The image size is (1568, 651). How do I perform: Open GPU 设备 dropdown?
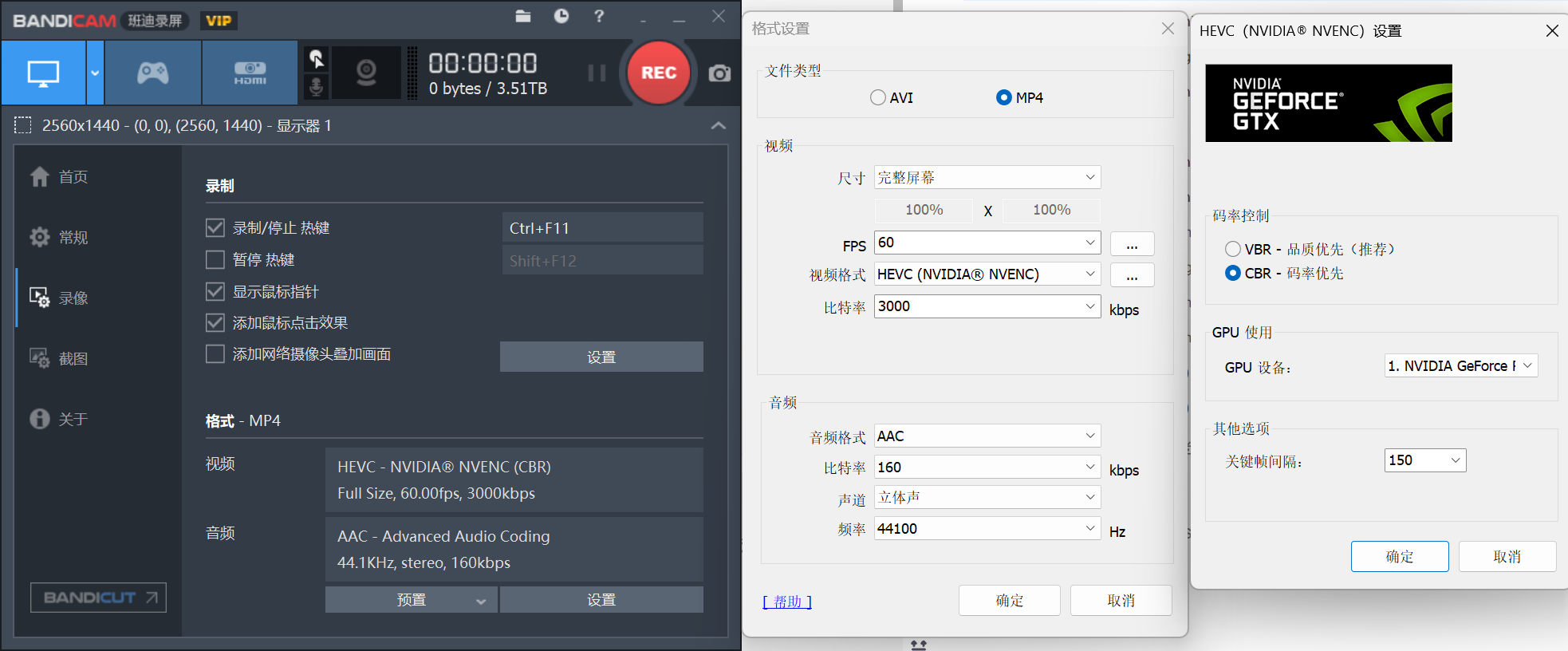(1461, 365)
